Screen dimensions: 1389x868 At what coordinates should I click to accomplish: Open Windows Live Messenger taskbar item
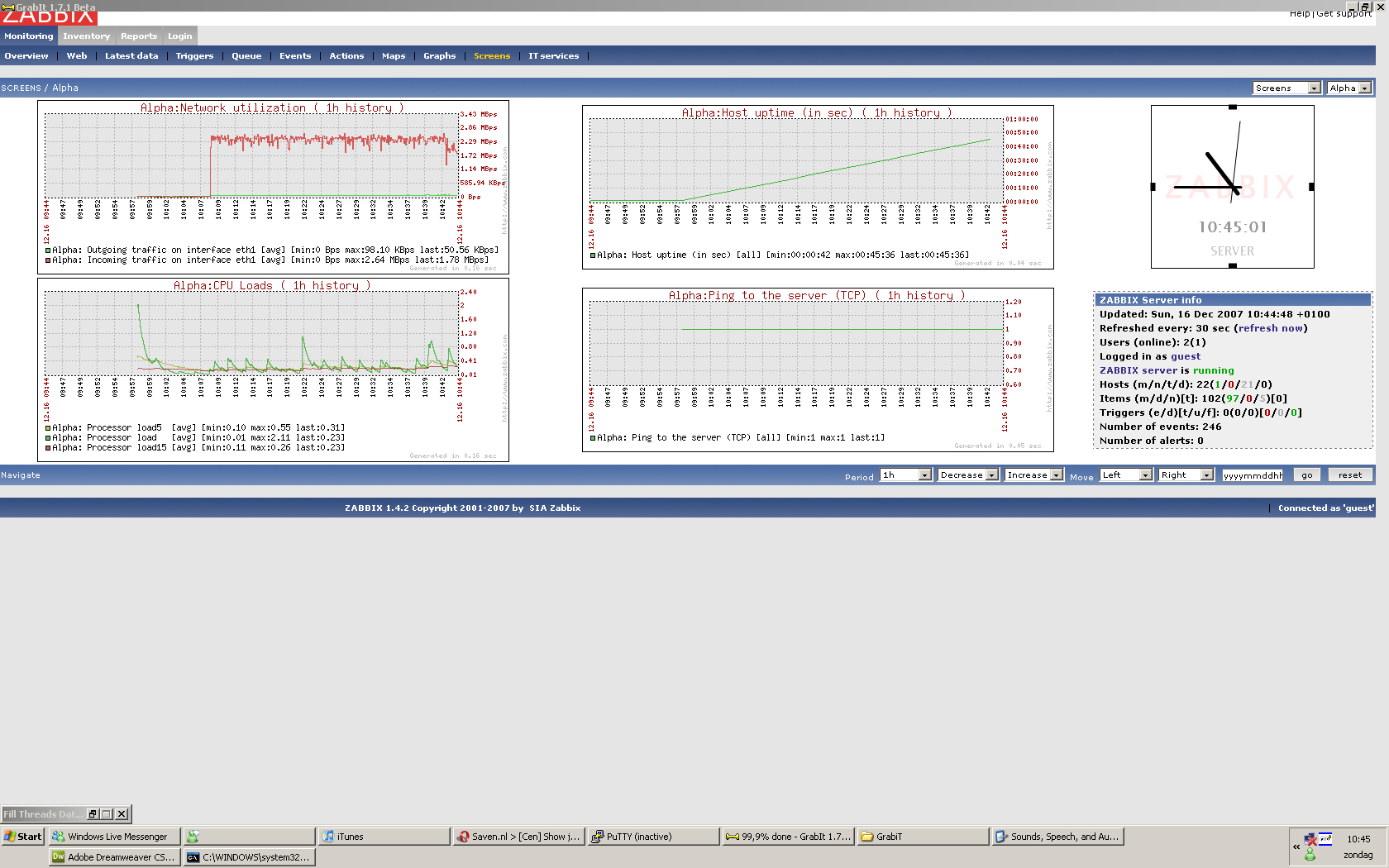pos(113,837)
